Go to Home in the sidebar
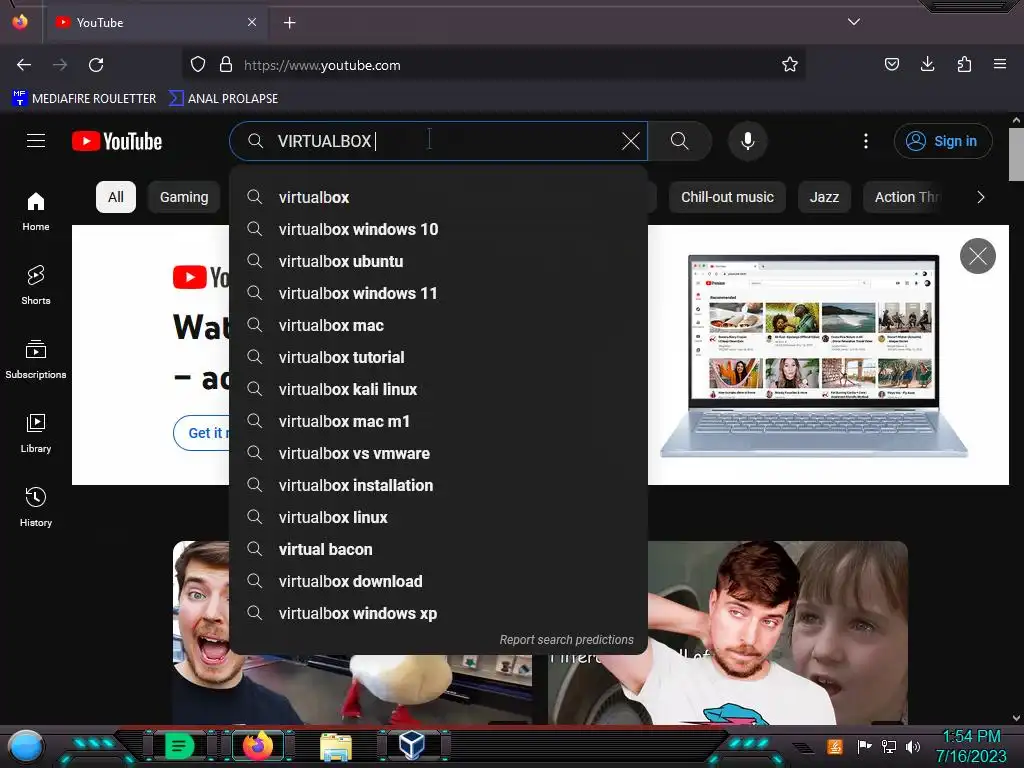This screenshot has height=768, width=1024. (36, 212)
